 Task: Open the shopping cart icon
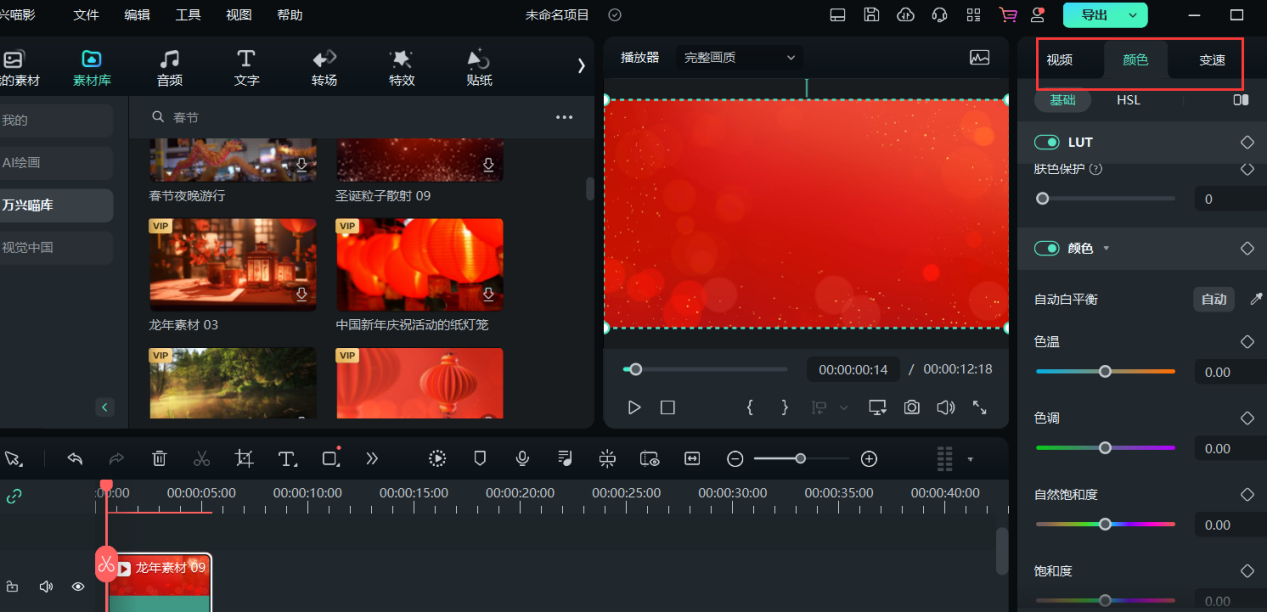(1007, 15)
